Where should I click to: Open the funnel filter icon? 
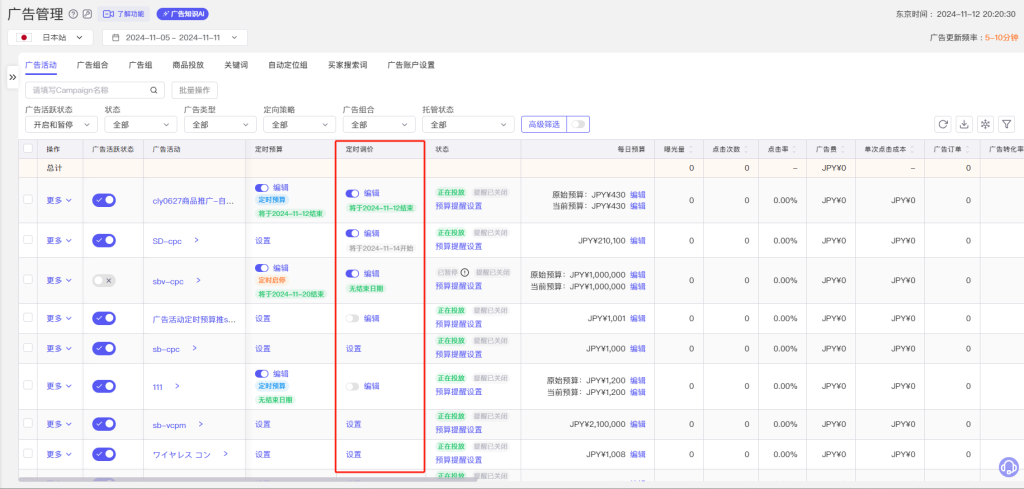1007,124
